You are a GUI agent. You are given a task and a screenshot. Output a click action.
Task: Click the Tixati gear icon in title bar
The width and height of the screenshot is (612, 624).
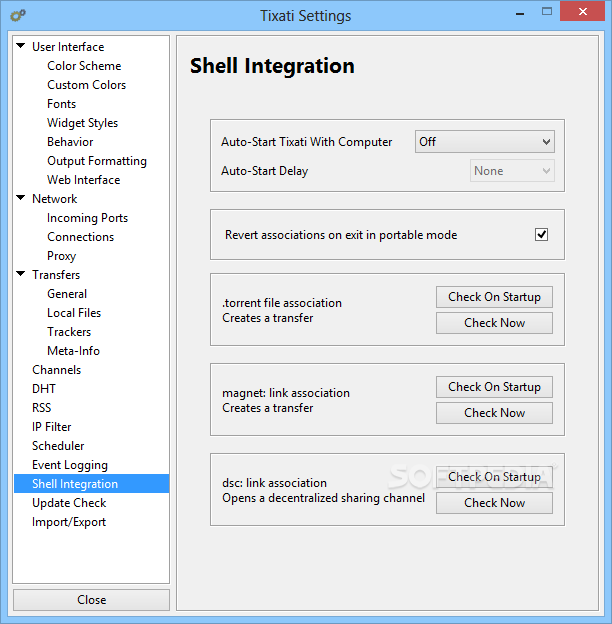pyautogui.click(x=18, y=16)
